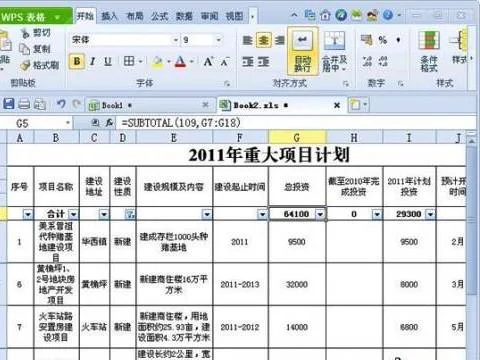Screen dimensions: 480x360
Task: Open the number group dialog launcher
Action: [401, 83]
